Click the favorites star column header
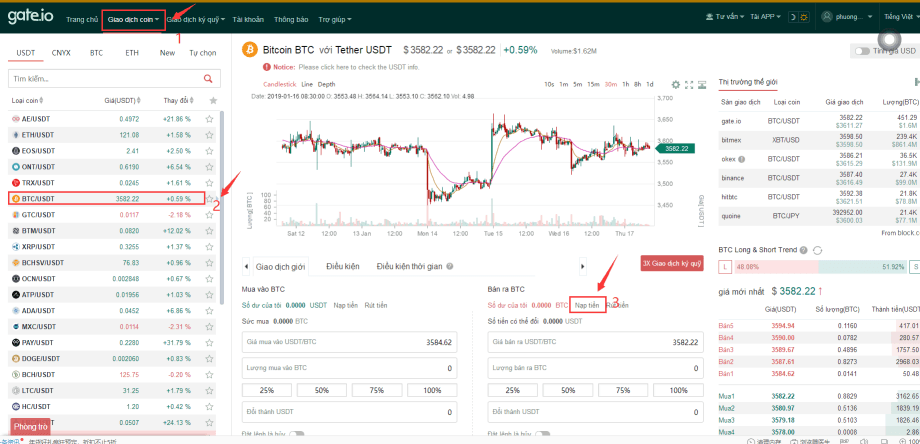This screenshot has width=920, height=444. click(x=213, y=101)
